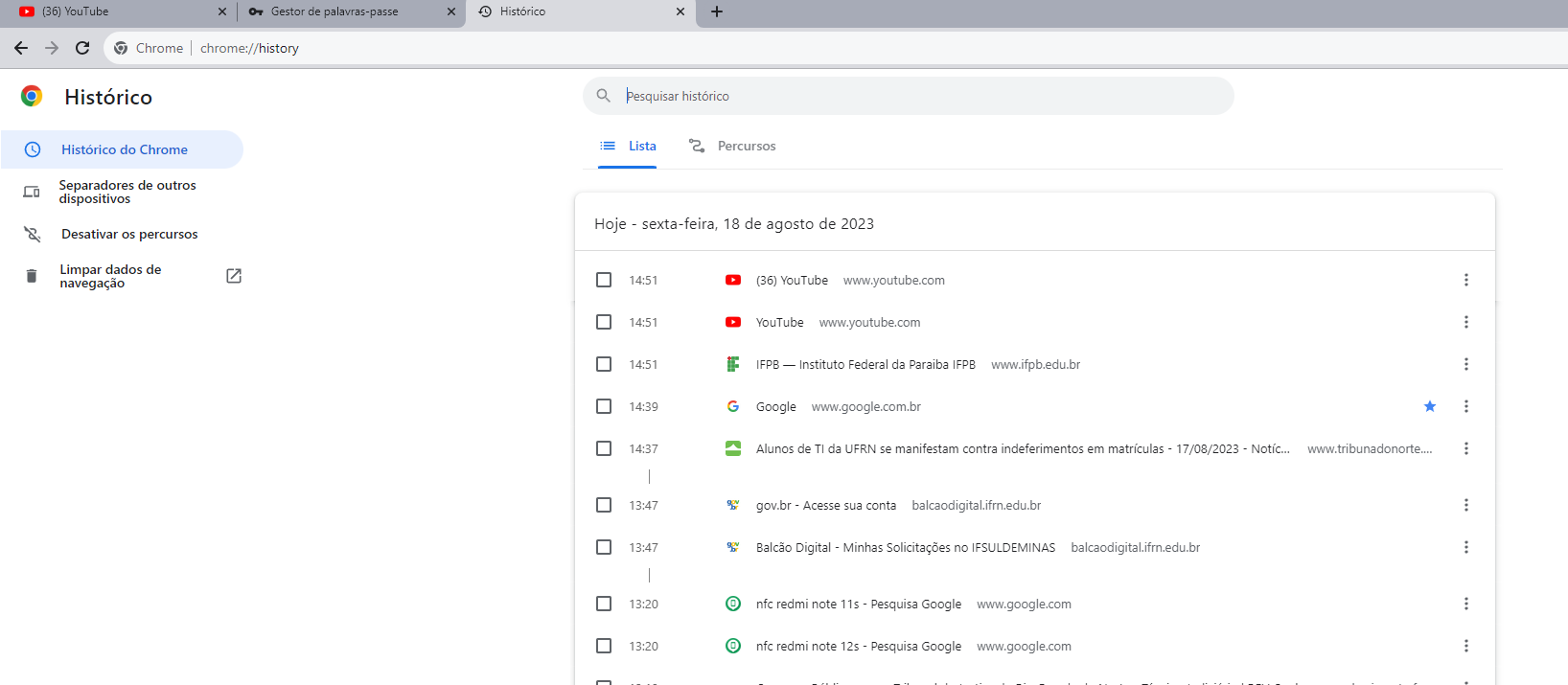Open Separadores de outros dispositivos
The image size is (1568, 685).
coord(122,192)
